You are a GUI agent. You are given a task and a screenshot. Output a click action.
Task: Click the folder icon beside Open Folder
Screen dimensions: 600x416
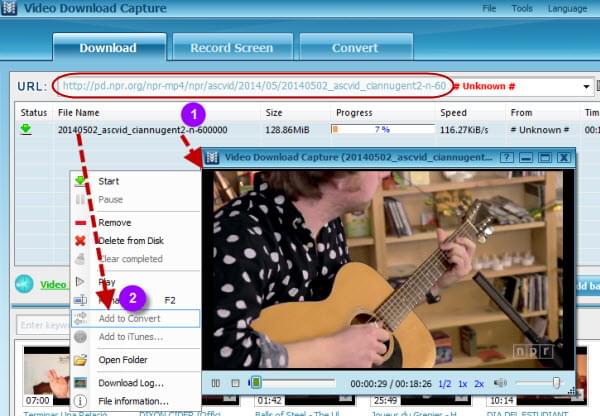80,360
